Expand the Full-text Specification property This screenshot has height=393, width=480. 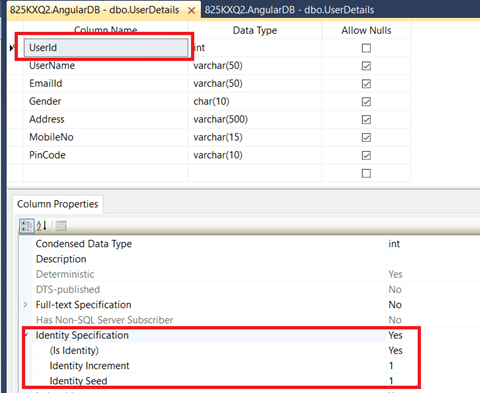pos(25,304)
